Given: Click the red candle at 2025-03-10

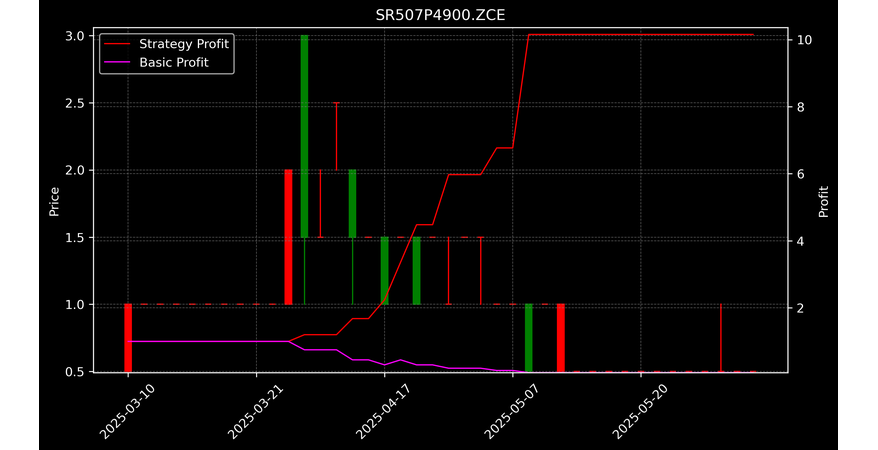Looking at the screenshot, I should [x=128, y=338].
